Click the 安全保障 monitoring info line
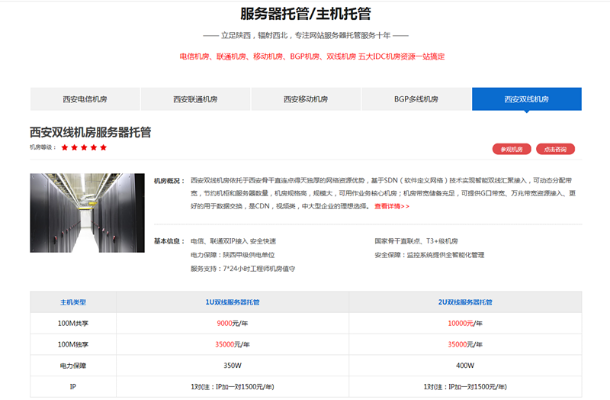Image resolution: width=610 pixels, height=400 pixels. 429,255
